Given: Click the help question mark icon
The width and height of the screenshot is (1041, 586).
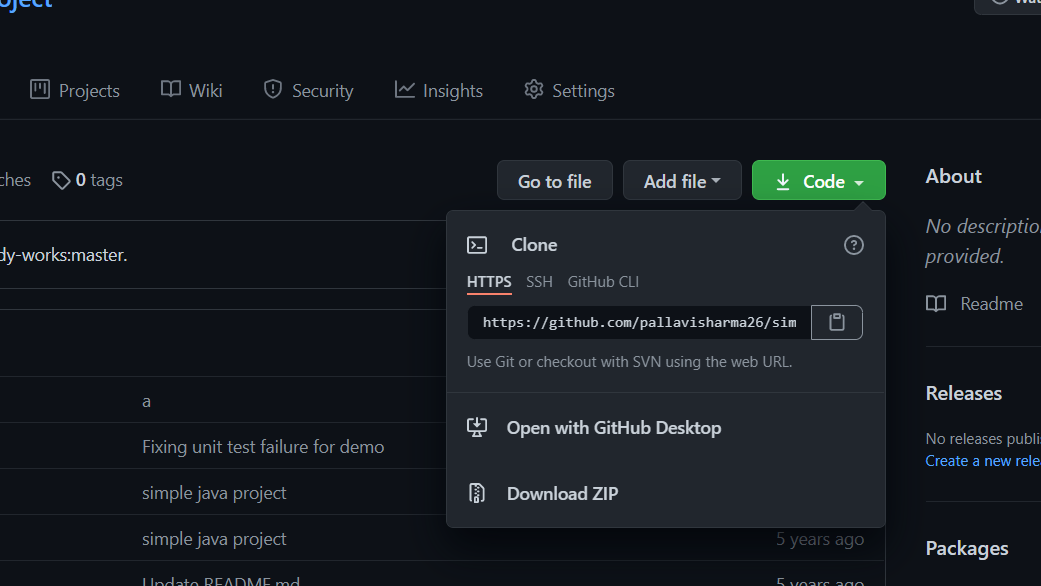Looking at the screenshot, I should [854, 245].
